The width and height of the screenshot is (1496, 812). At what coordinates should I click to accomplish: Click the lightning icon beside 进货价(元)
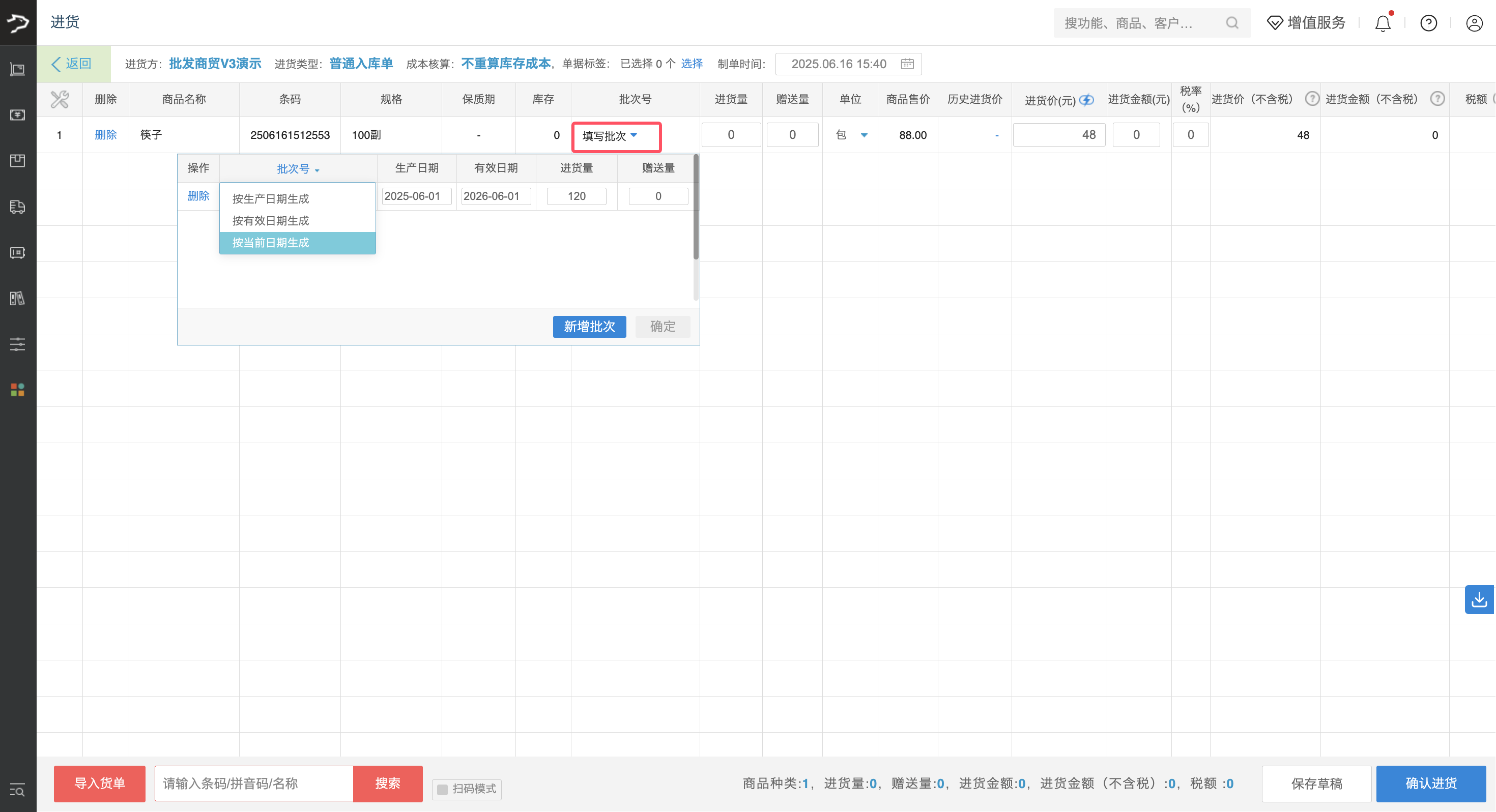click(x=1086, y=100)
